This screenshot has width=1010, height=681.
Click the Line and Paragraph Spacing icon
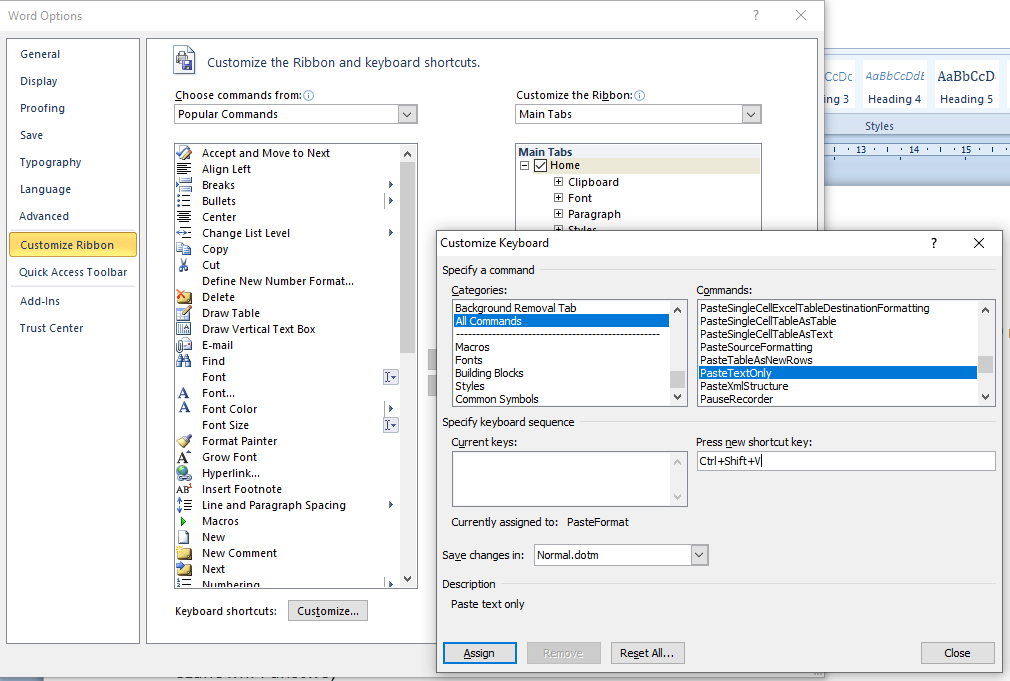click(184, 505)
